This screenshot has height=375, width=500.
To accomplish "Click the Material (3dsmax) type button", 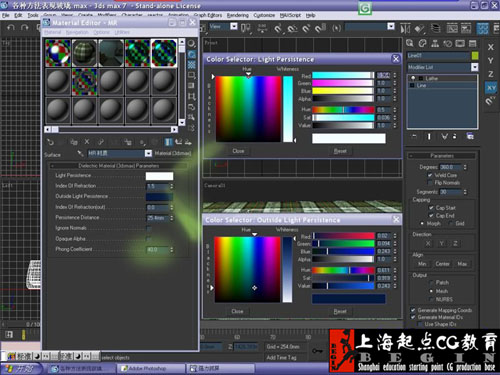I will [x=173, y=153].
